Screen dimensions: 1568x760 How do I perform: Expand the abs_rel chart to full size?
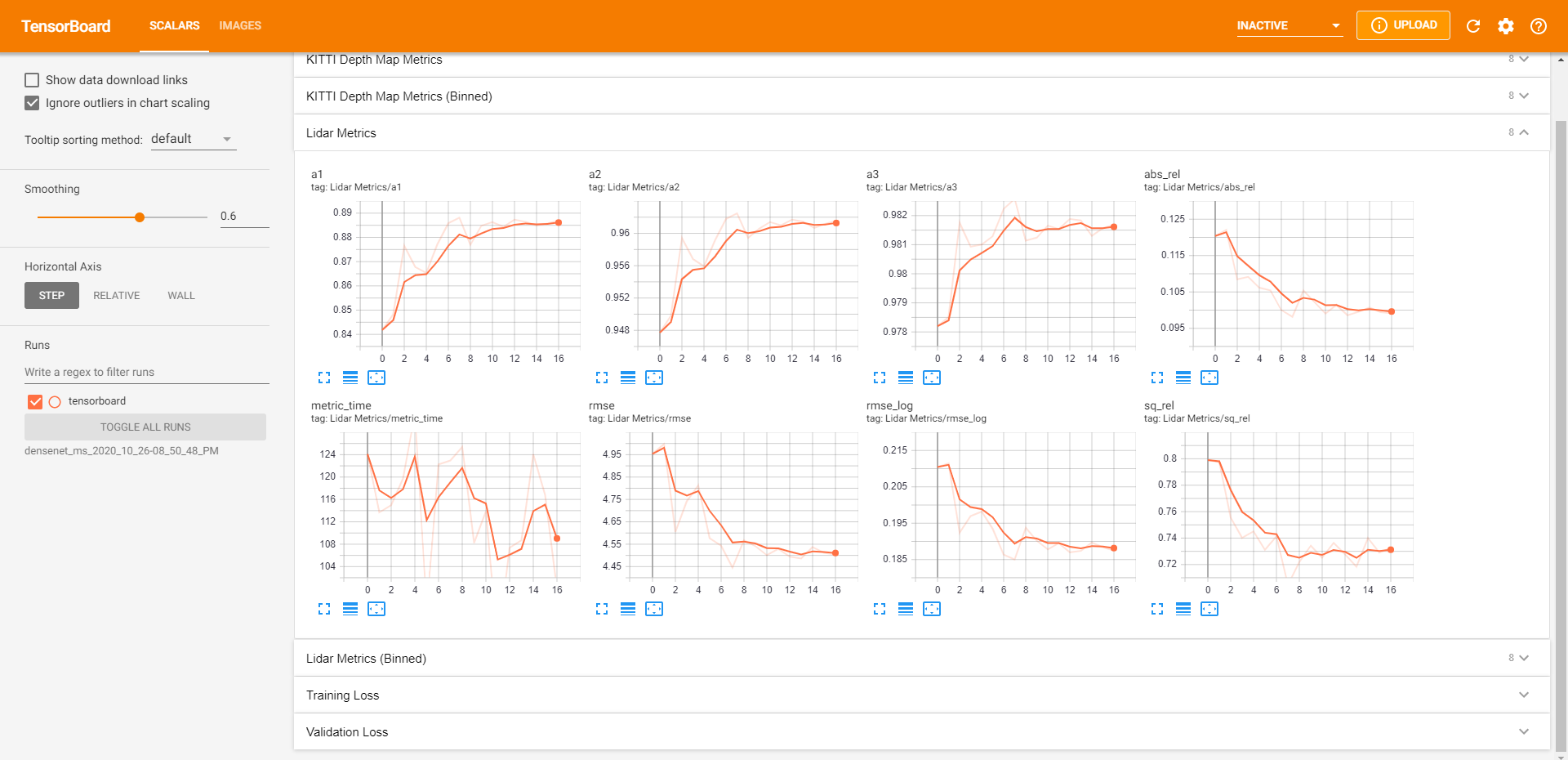(1157, 378)
